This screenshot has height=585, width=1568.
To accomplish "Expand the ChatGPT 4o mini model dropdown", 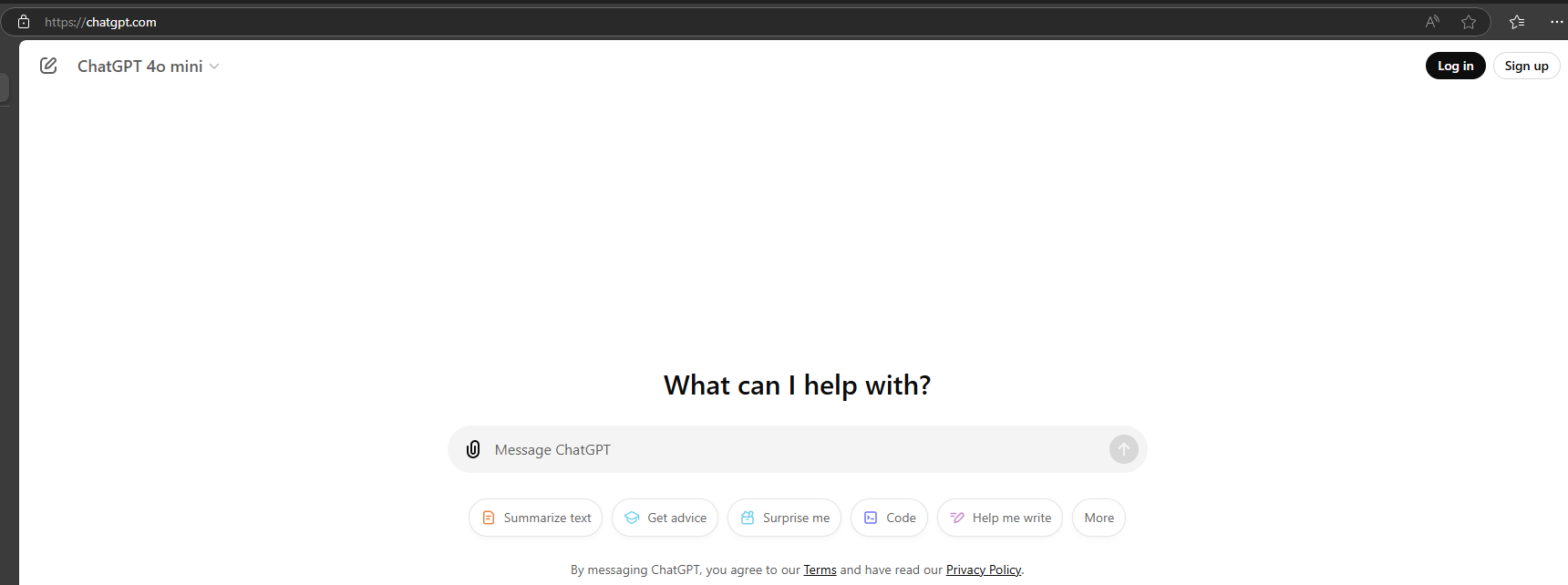I will (x=149, y=67).
